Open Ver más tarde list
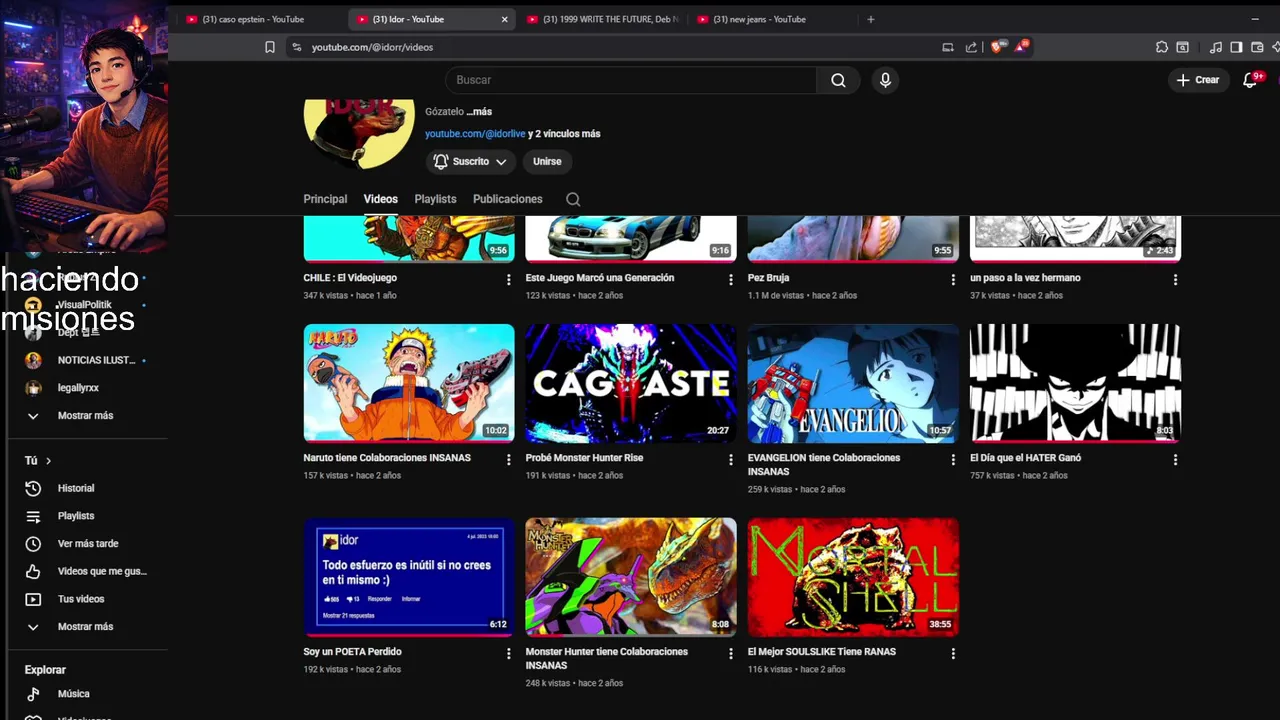 pyautogui.click(x=86, y=544)
